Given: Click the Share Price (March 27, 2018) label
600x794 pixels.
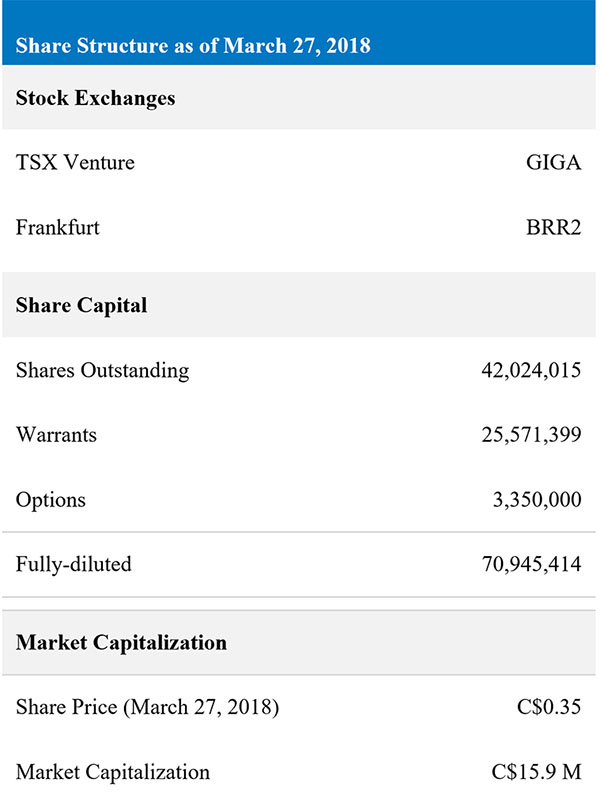Looking at the screenshot, I should (147, 707).
